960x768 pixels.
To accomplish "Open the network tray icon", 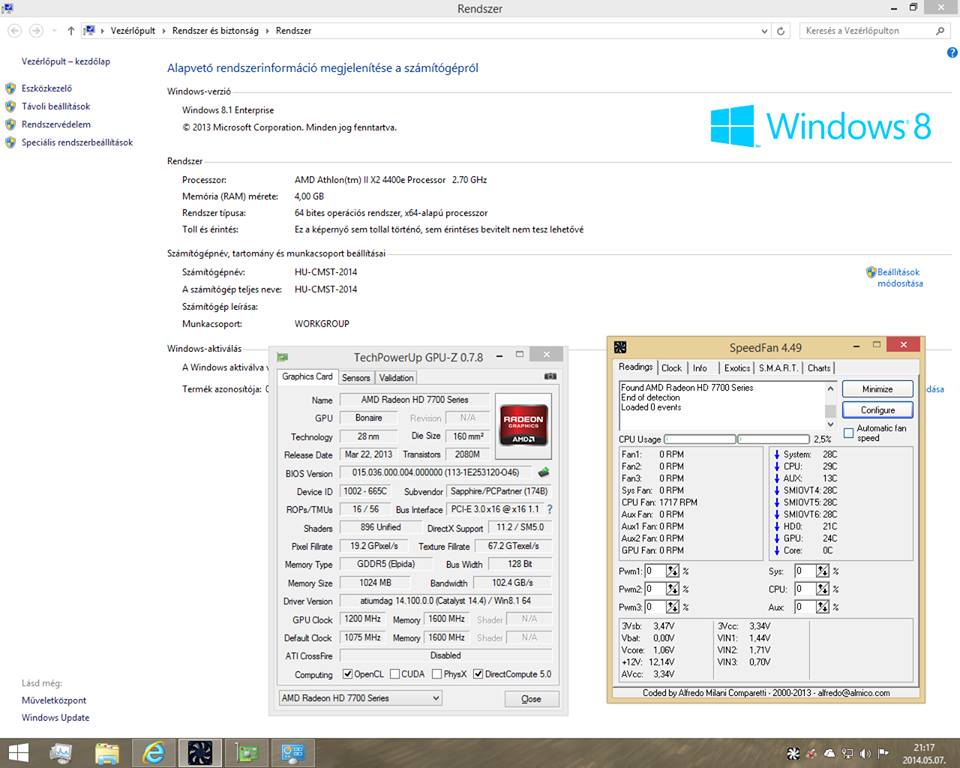I will pos(847,753).
